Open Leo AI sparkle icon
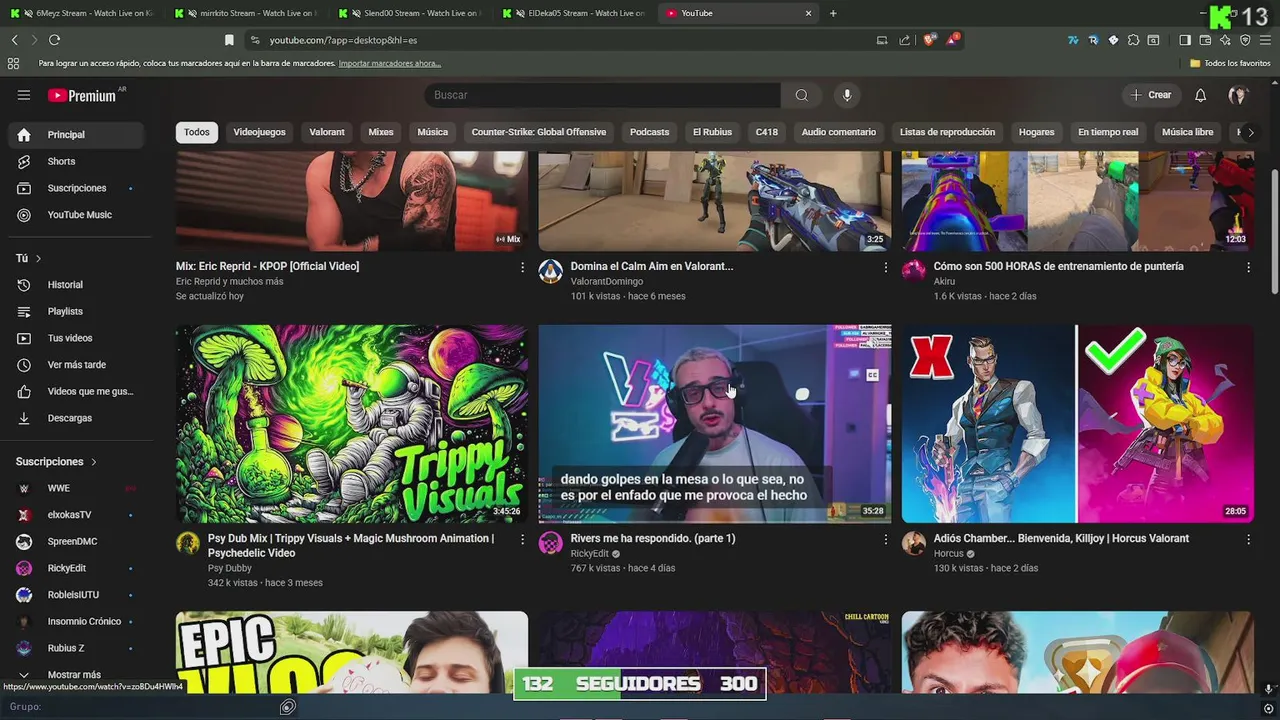1280x720 pixels. (x=1225, y=40)
